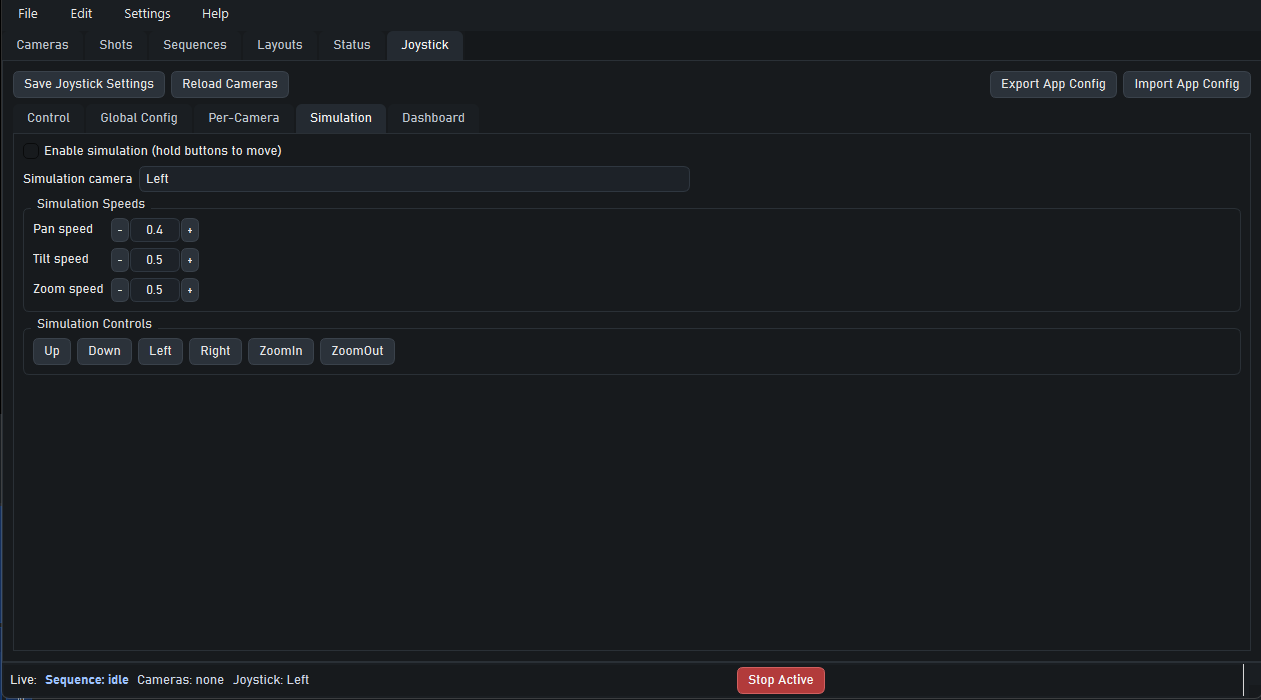Open the Settings menu
The height and width of the screenshot is (700, 1261).
point(147,14)
